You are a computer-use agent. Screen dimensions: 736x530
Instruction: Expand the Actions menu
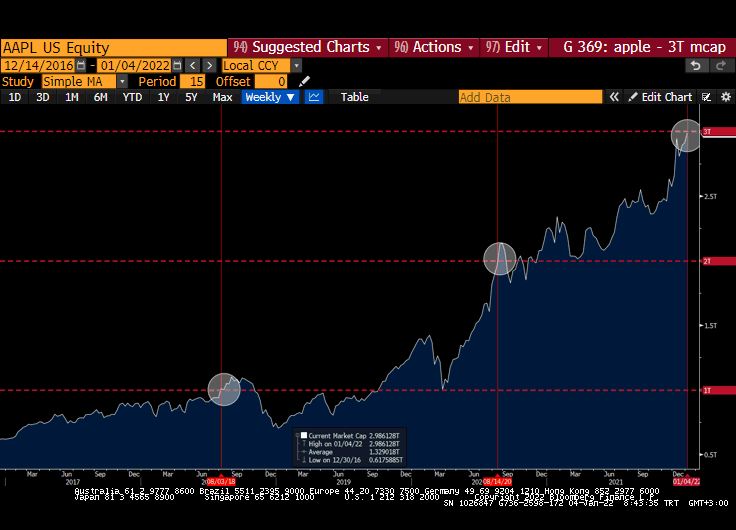434,47
